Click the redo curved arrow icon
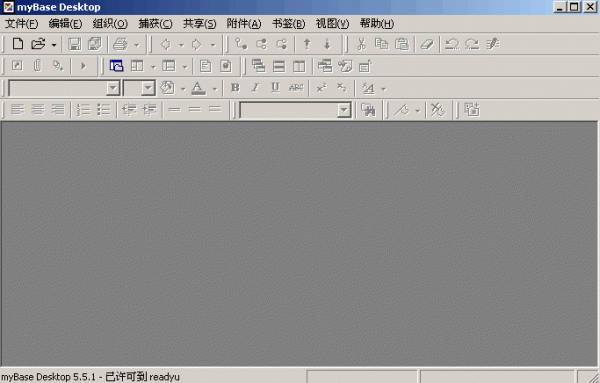 (x=472, y=44)
